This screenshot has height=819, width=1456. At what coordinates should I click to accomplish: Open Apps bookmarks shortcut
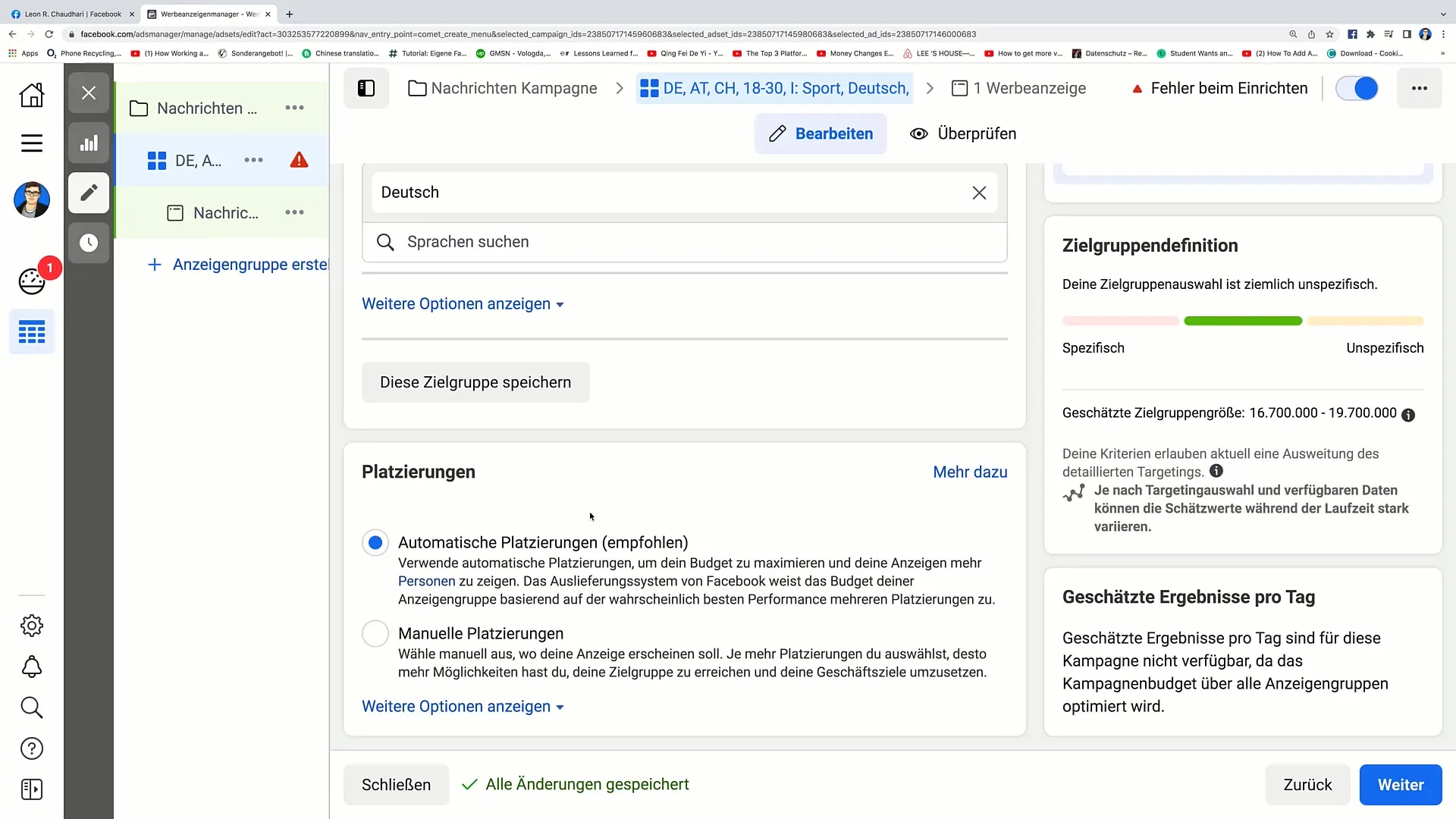(23, 54)
